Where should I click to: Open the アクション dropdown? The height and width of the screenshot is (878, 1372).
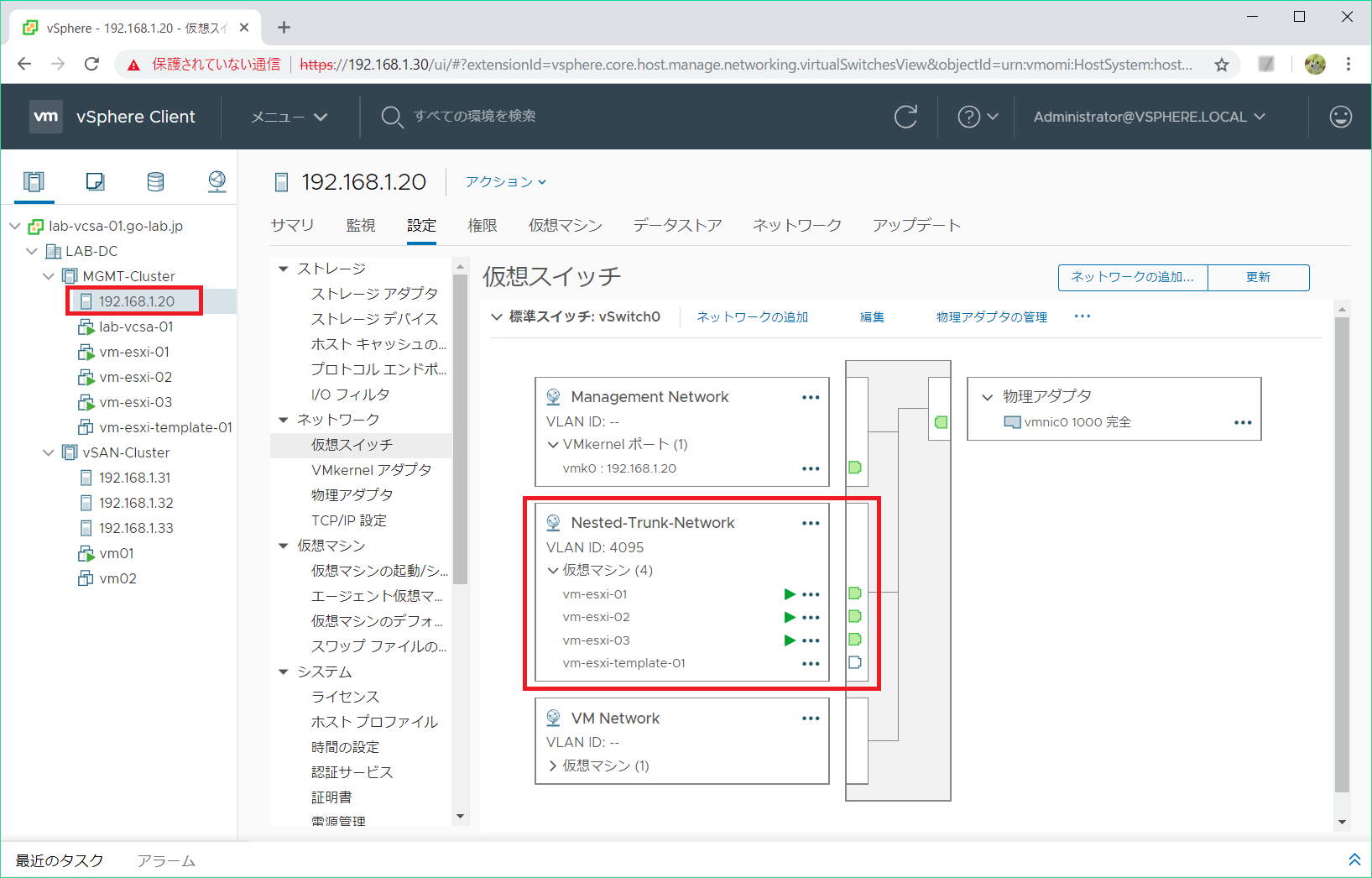pos(506,181)
